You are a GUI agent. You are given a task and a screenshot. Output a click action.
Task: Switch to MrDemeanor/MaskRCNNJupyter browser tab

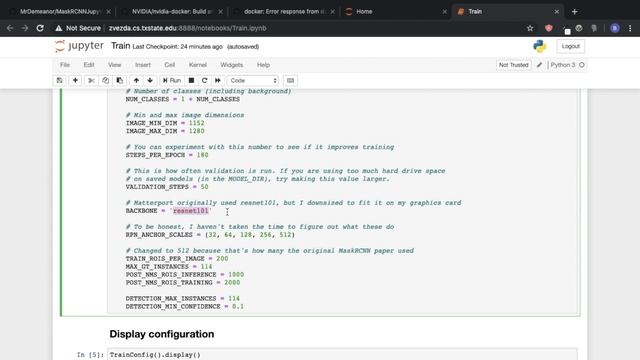point(60,11)
